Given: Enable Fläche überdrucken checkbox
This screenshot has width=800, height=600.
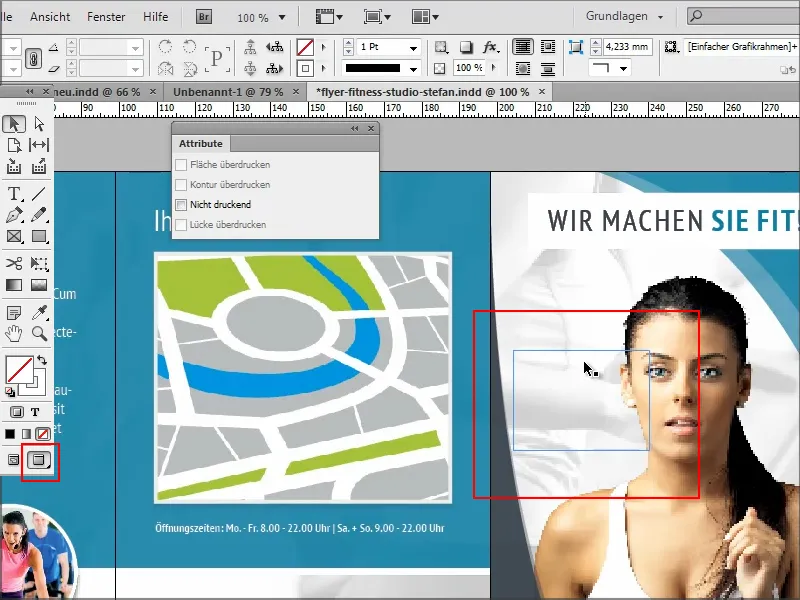Looking at the screenshot, I should 181,165.
